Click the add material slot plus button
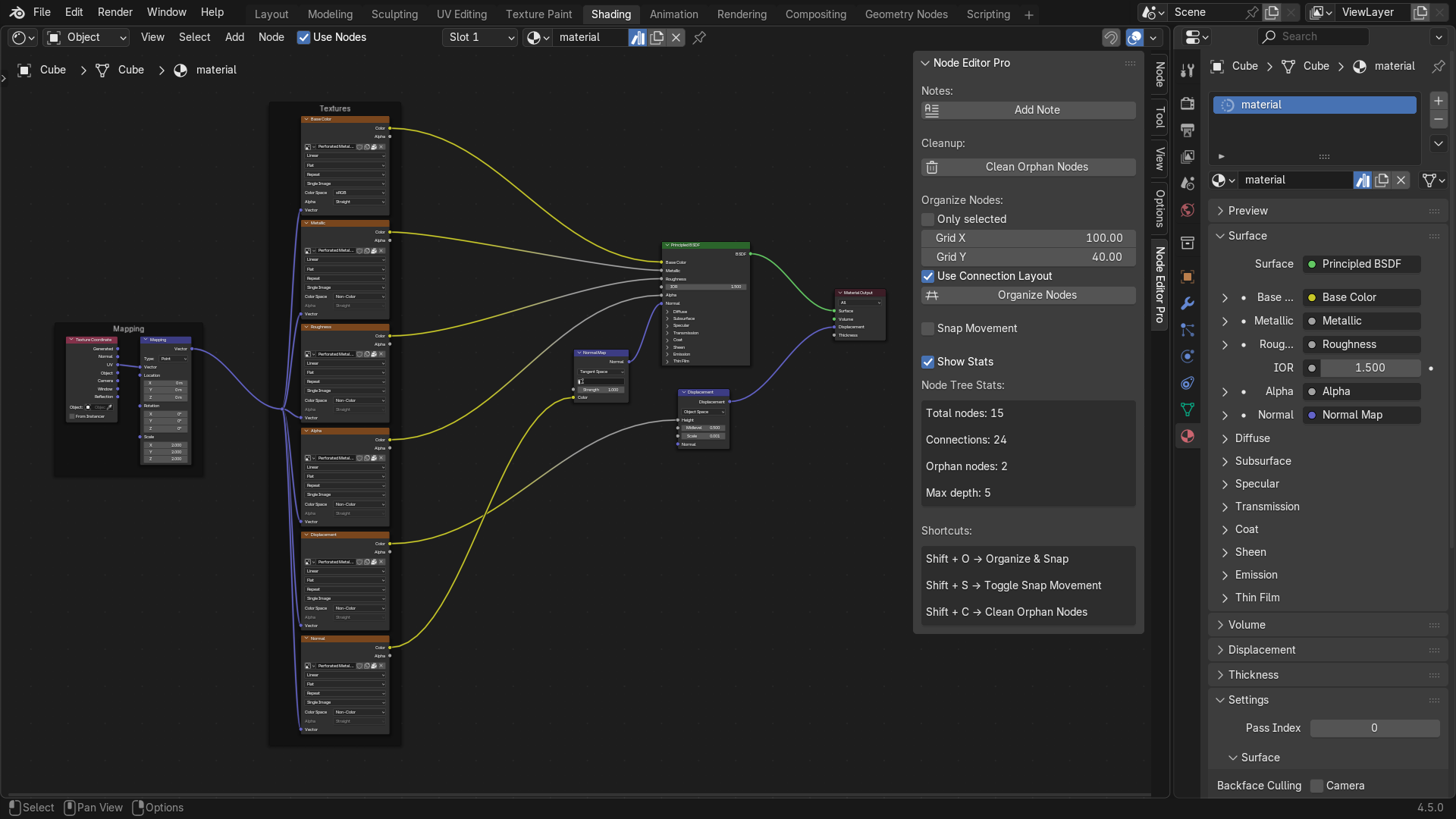Viewport: 1456px width, 819px height. tap(1439, 101)
